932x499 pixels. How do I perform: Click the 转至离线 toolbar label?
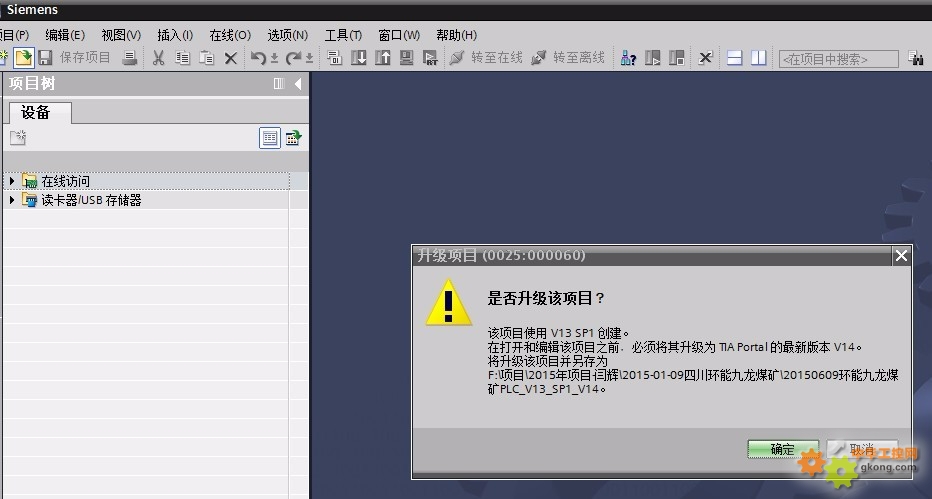(x=579, y=58)
